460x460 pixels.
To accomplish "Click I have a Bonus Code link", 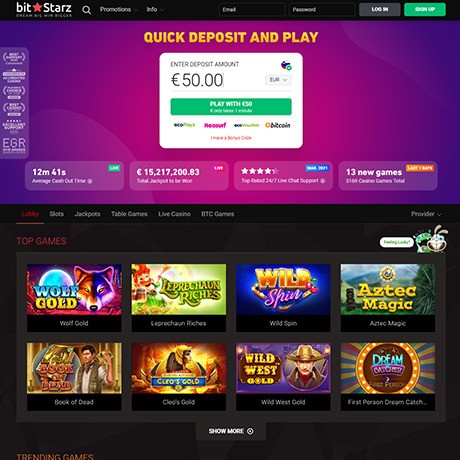I will (231, 138).
